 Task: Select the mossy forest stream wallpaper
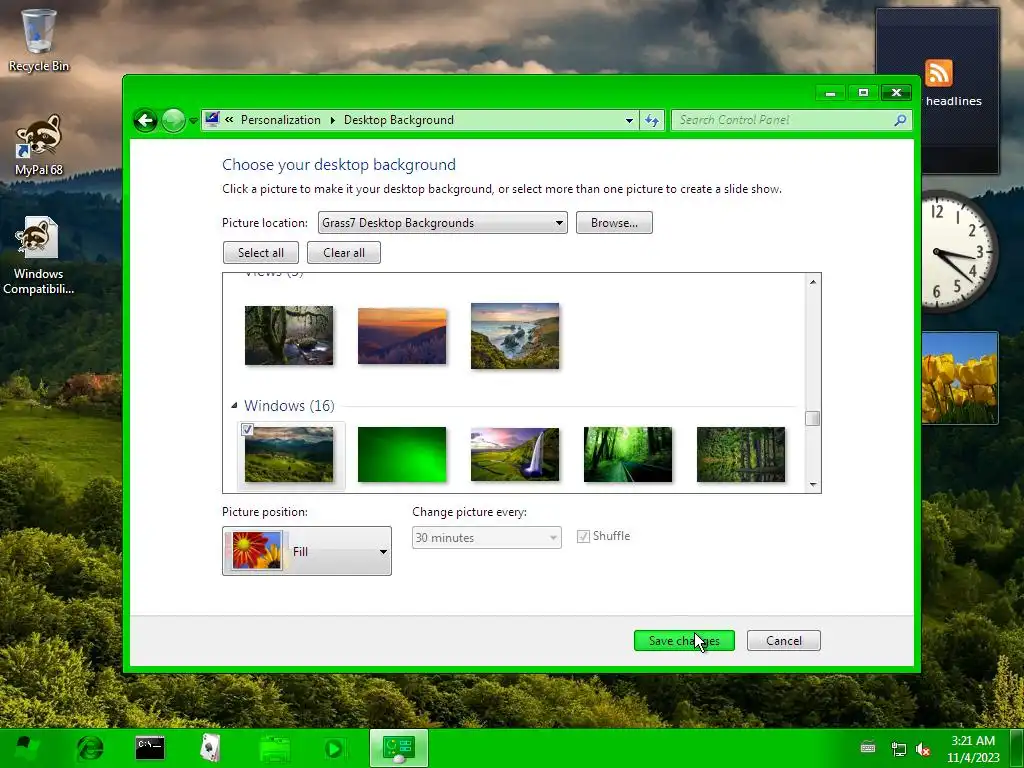click(x=289, y=335)
